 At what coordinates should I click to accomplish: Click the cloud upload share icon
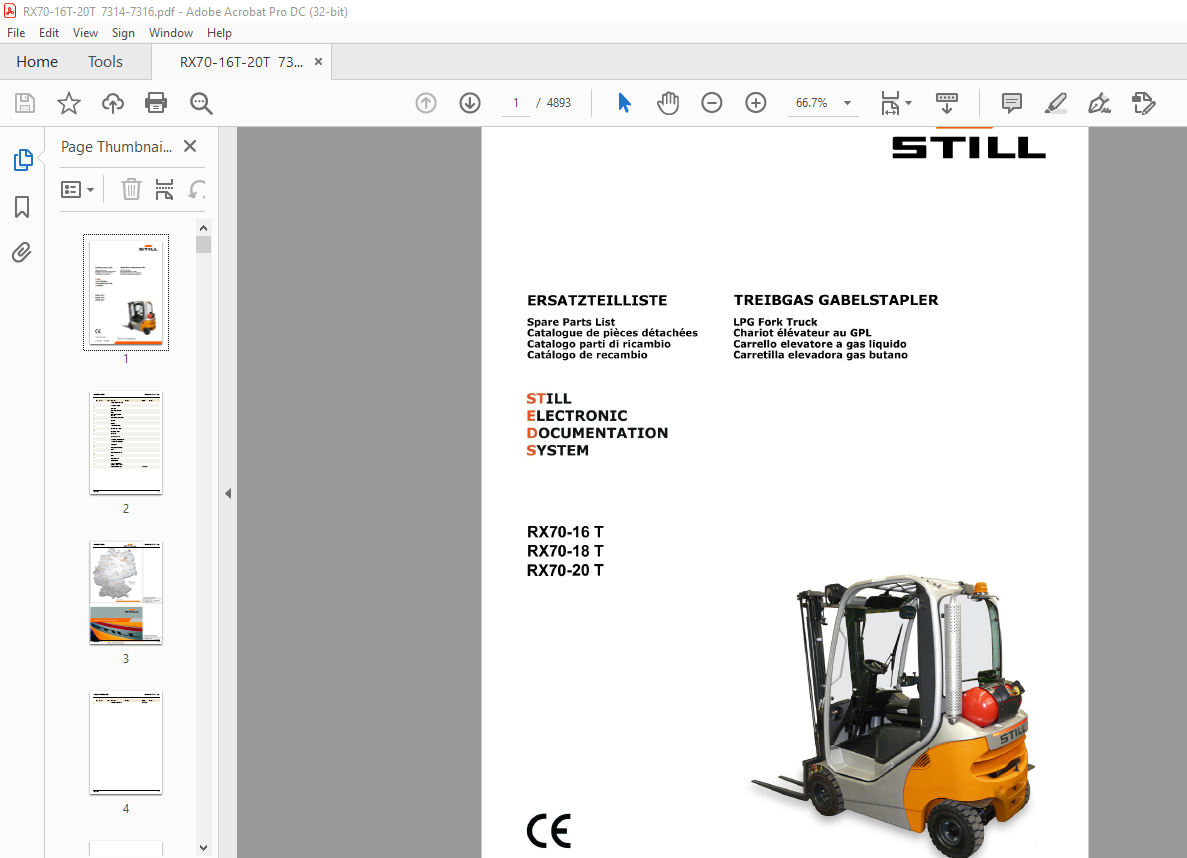click(x=113, y=103)
